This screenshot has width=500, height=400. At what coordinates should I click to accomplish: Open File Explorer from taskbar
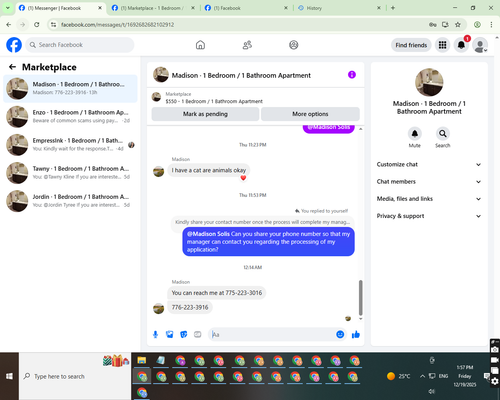pos(142,360)
